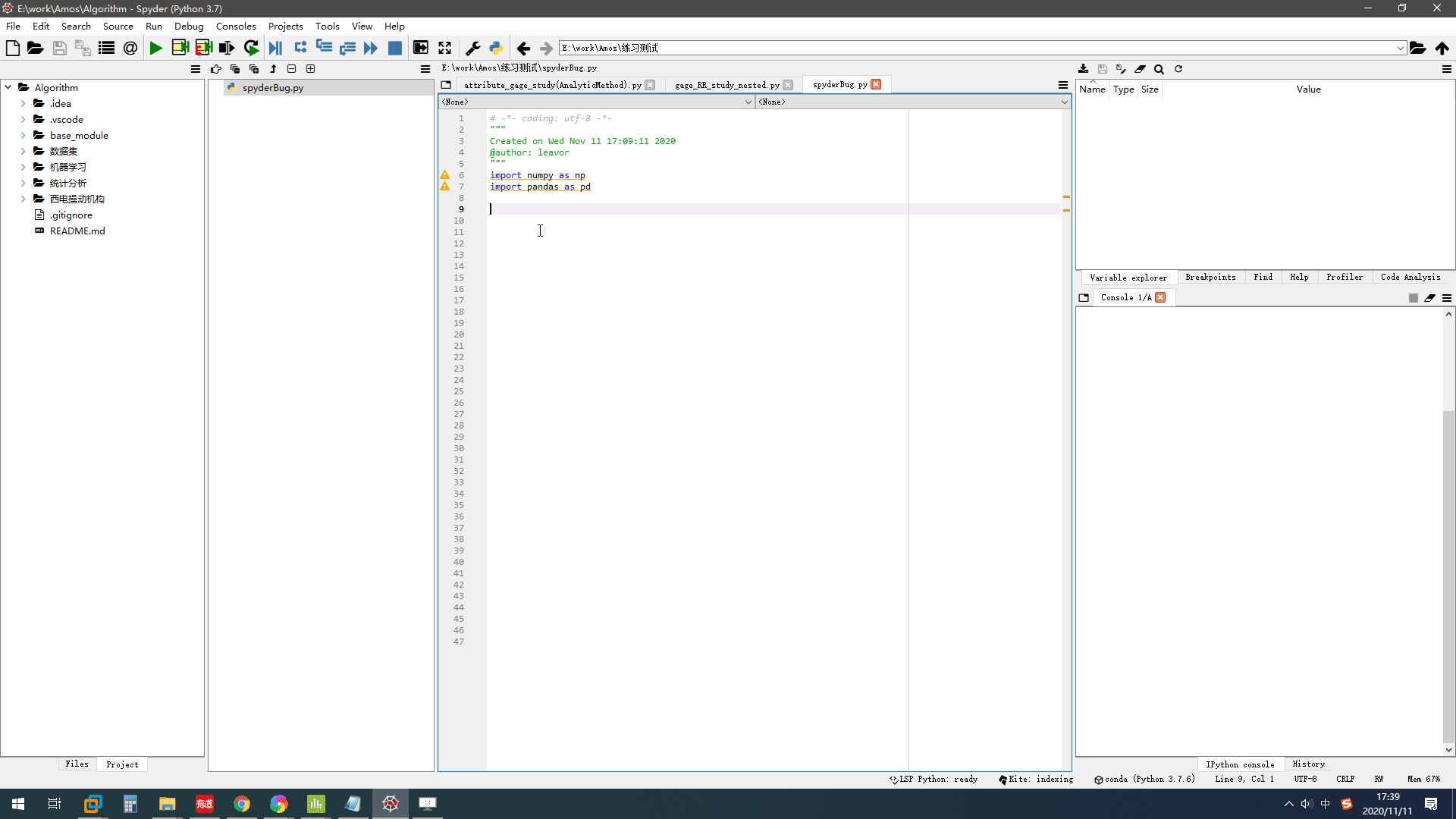Select the Files view button
Image resolution: width=1456 pixels, height=819 pixels.
click(77, 764)
